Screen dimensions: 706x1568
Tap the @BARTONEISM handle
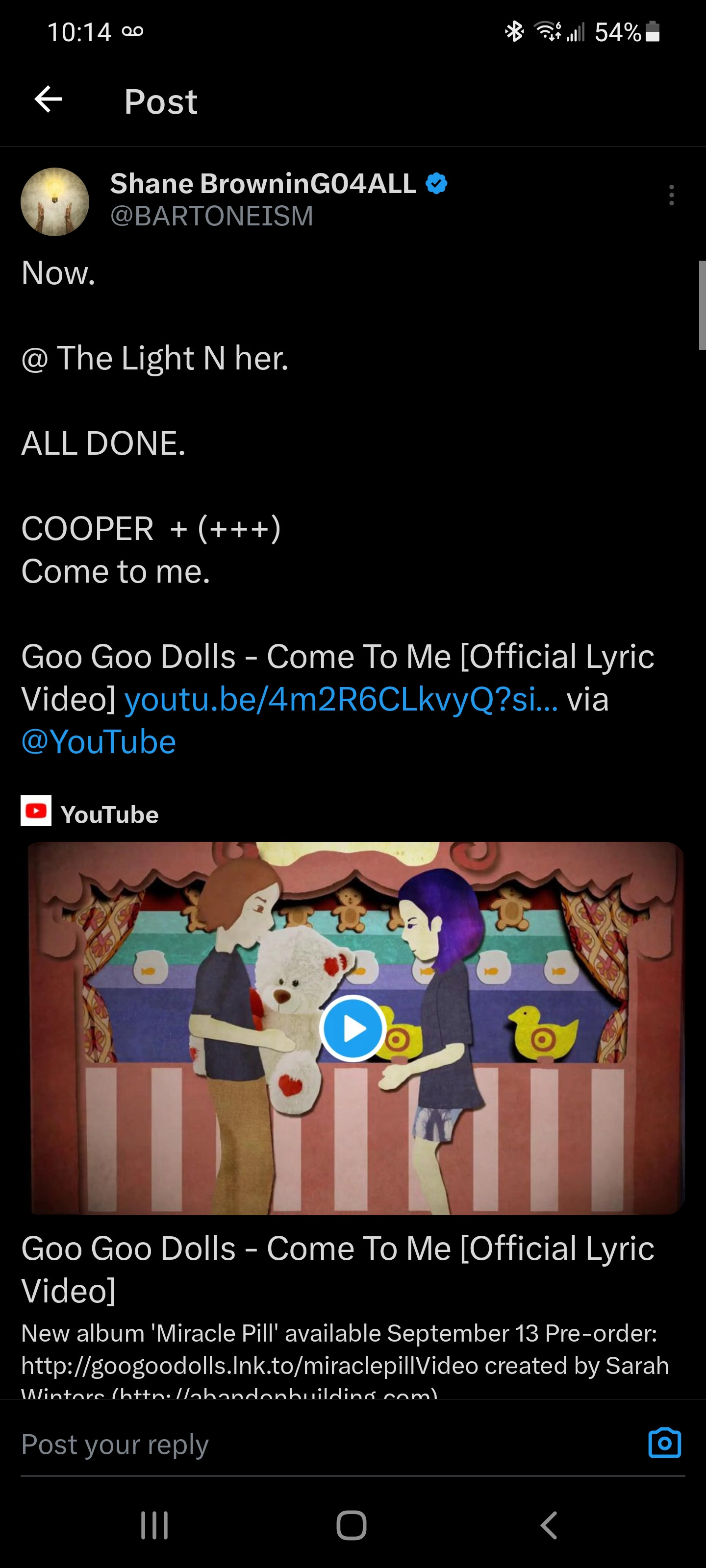click(211, 216)
